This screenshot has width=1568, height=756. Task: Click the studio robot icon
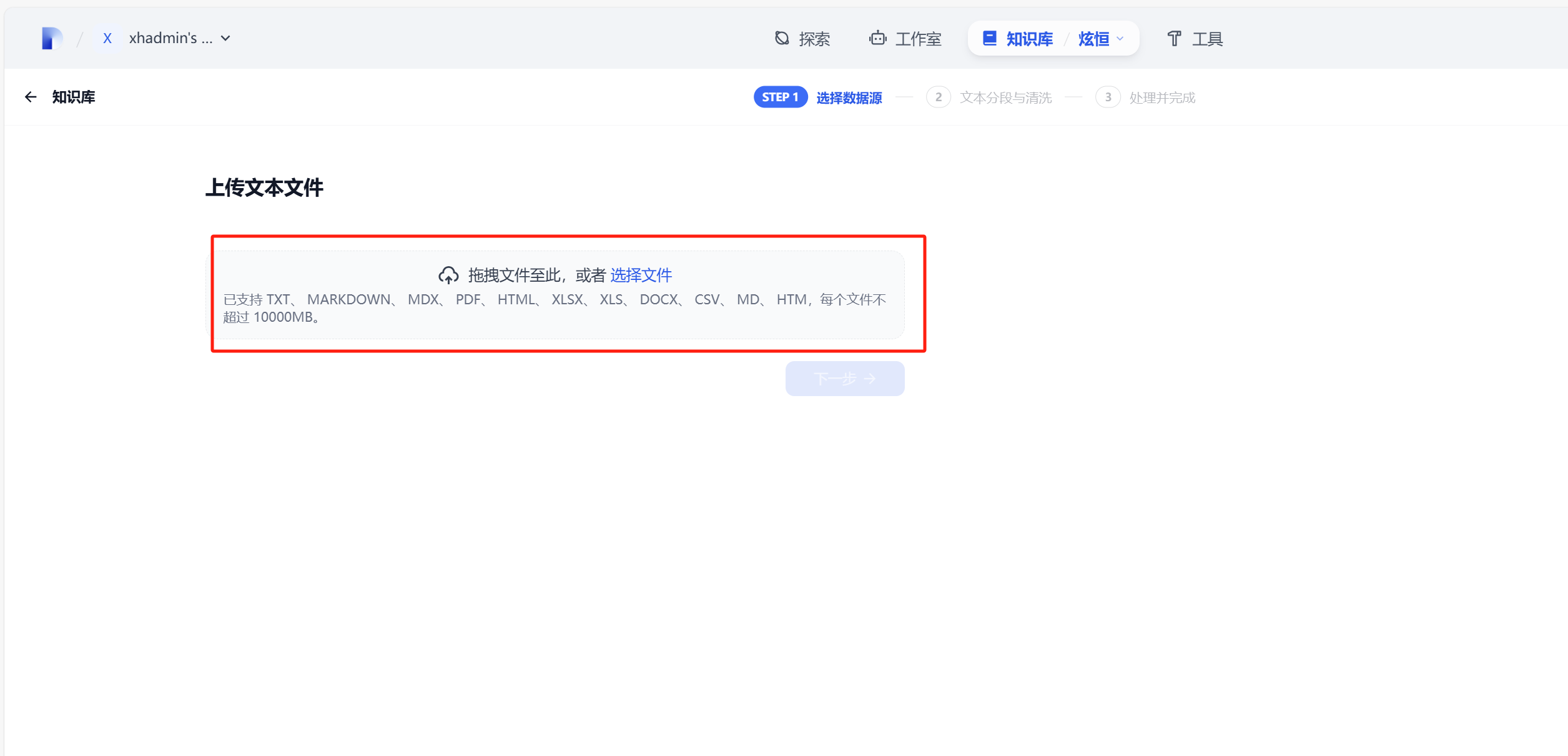[x=877, y=38]
